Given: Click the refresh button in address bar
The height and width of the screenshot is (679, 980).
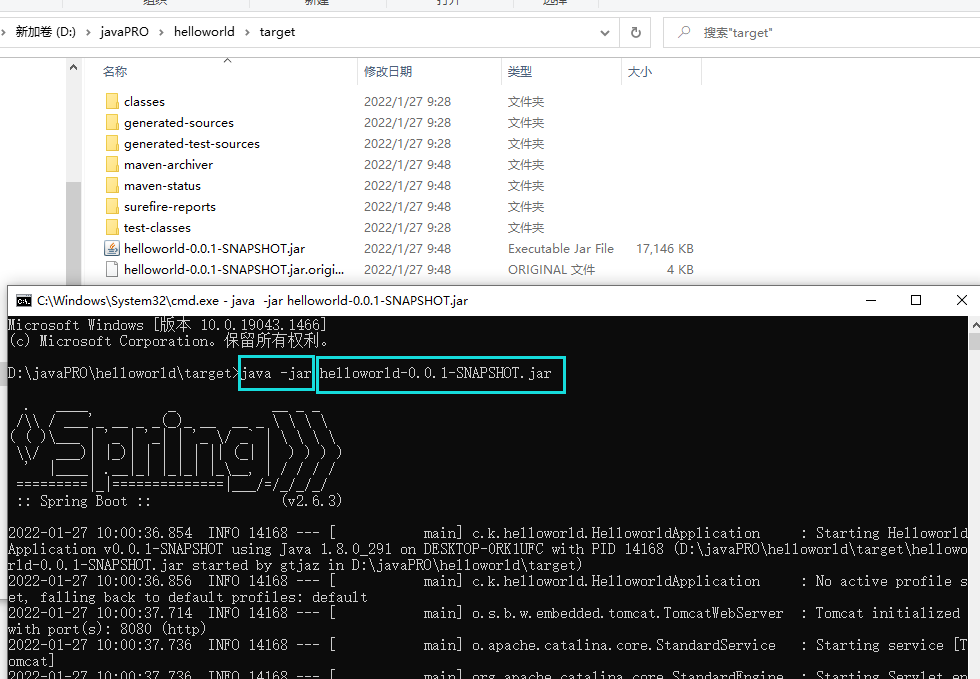Looking at the screenshot, I should (636, 32).
